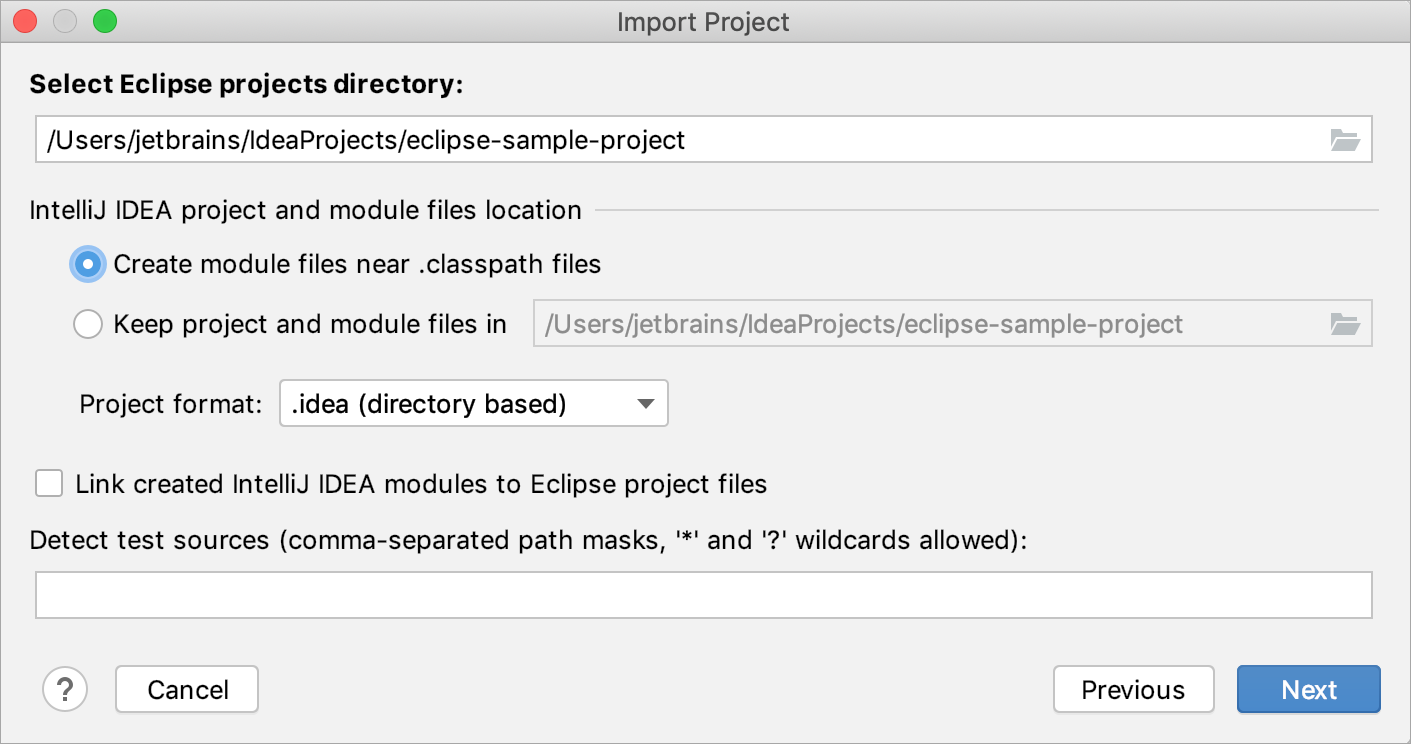
Task: Open help with the question mark button
Action: point(65,689)
